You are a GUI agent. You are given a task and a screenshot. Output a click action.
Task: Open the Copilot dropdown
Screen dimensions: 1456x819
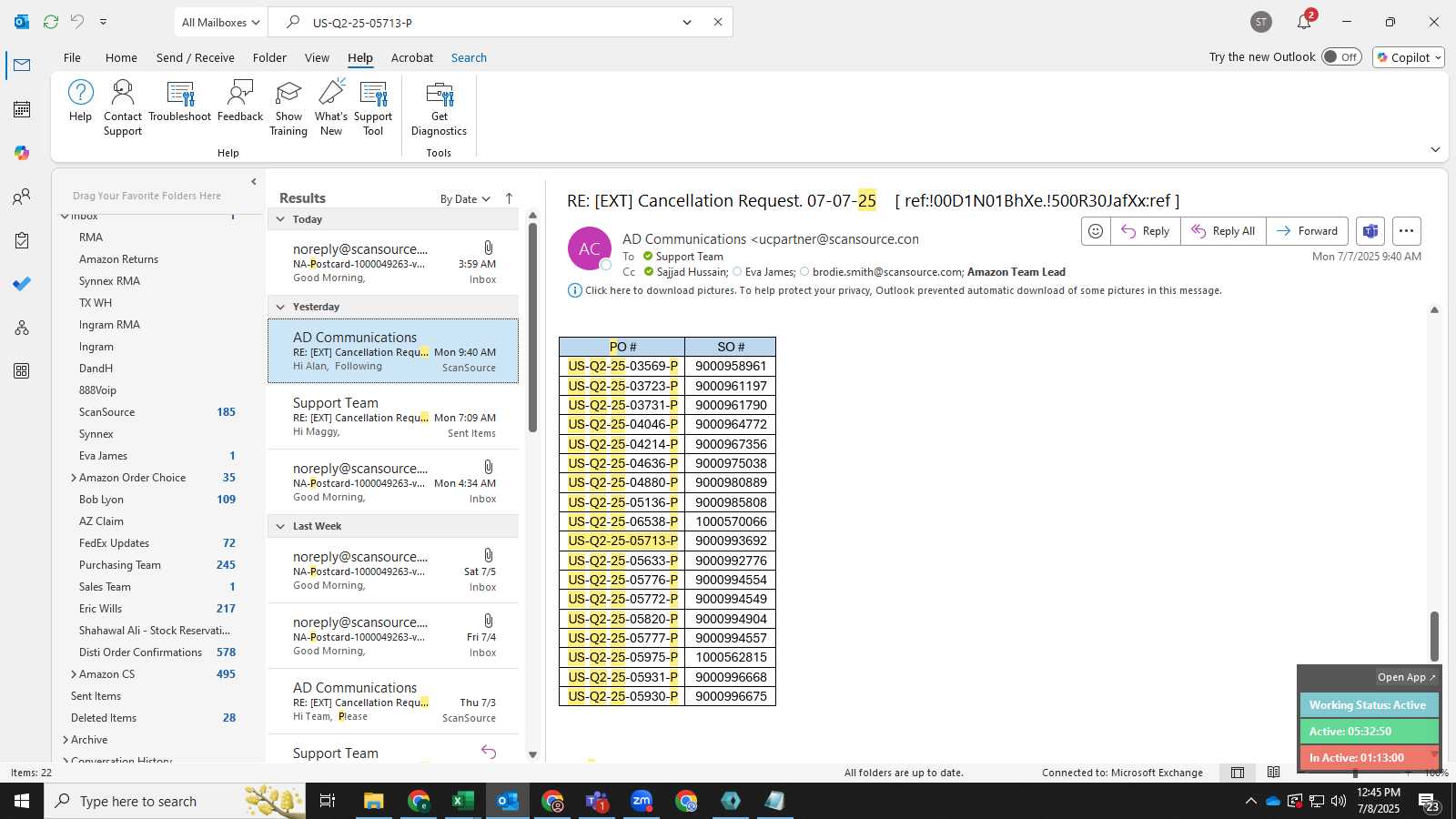(x=1409, y=57)
